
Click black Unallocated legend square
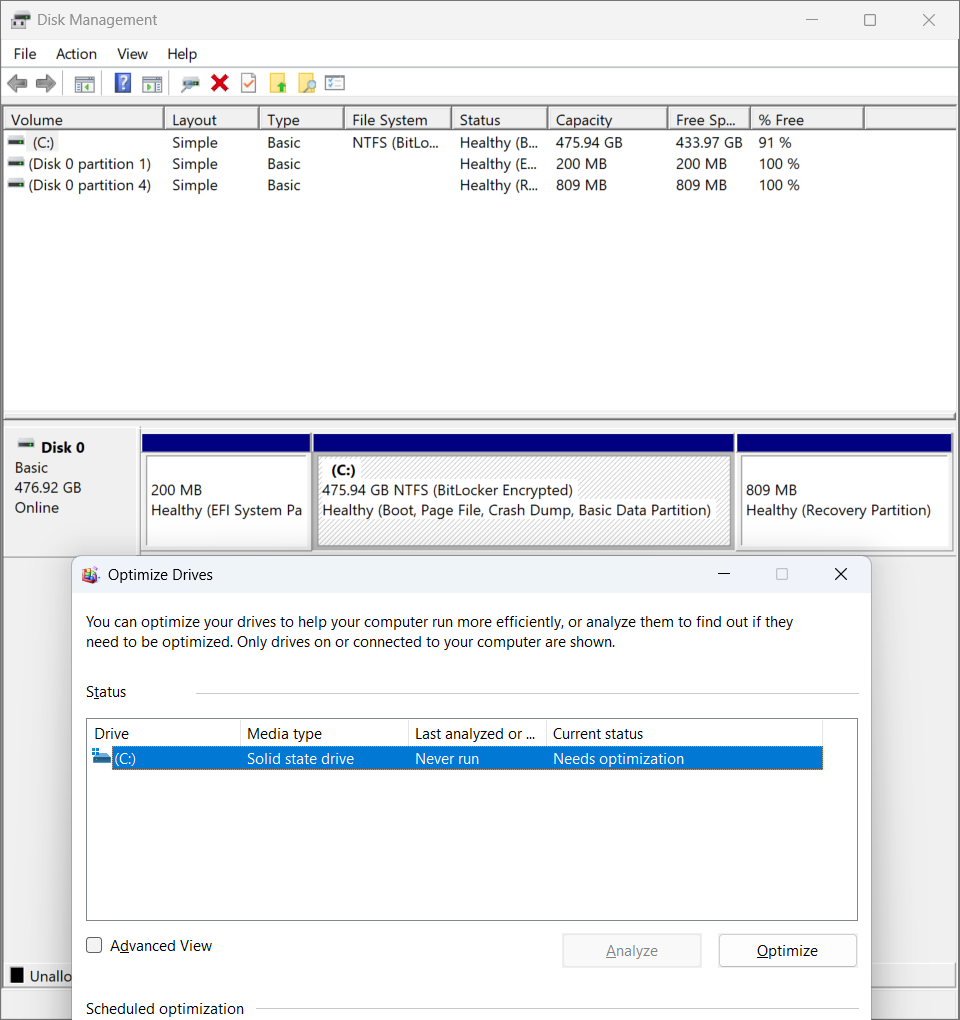[17, 975]
